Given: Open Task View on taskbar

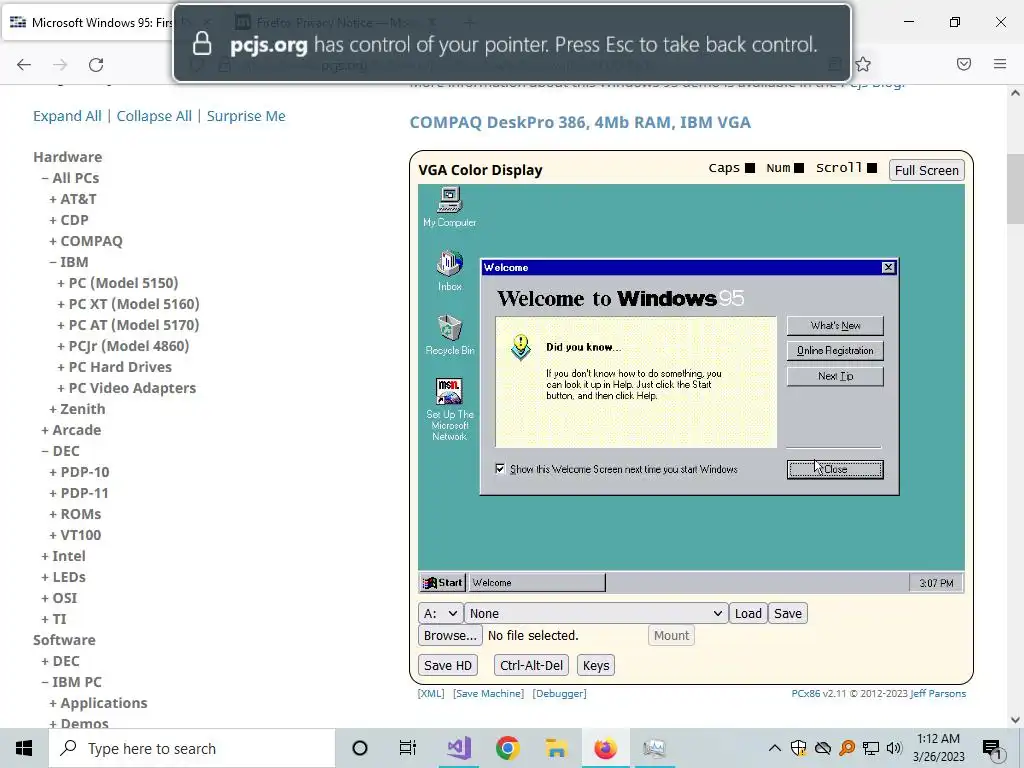Looking at the screenshot, I should pyautogui.click(x=408, y=748).
